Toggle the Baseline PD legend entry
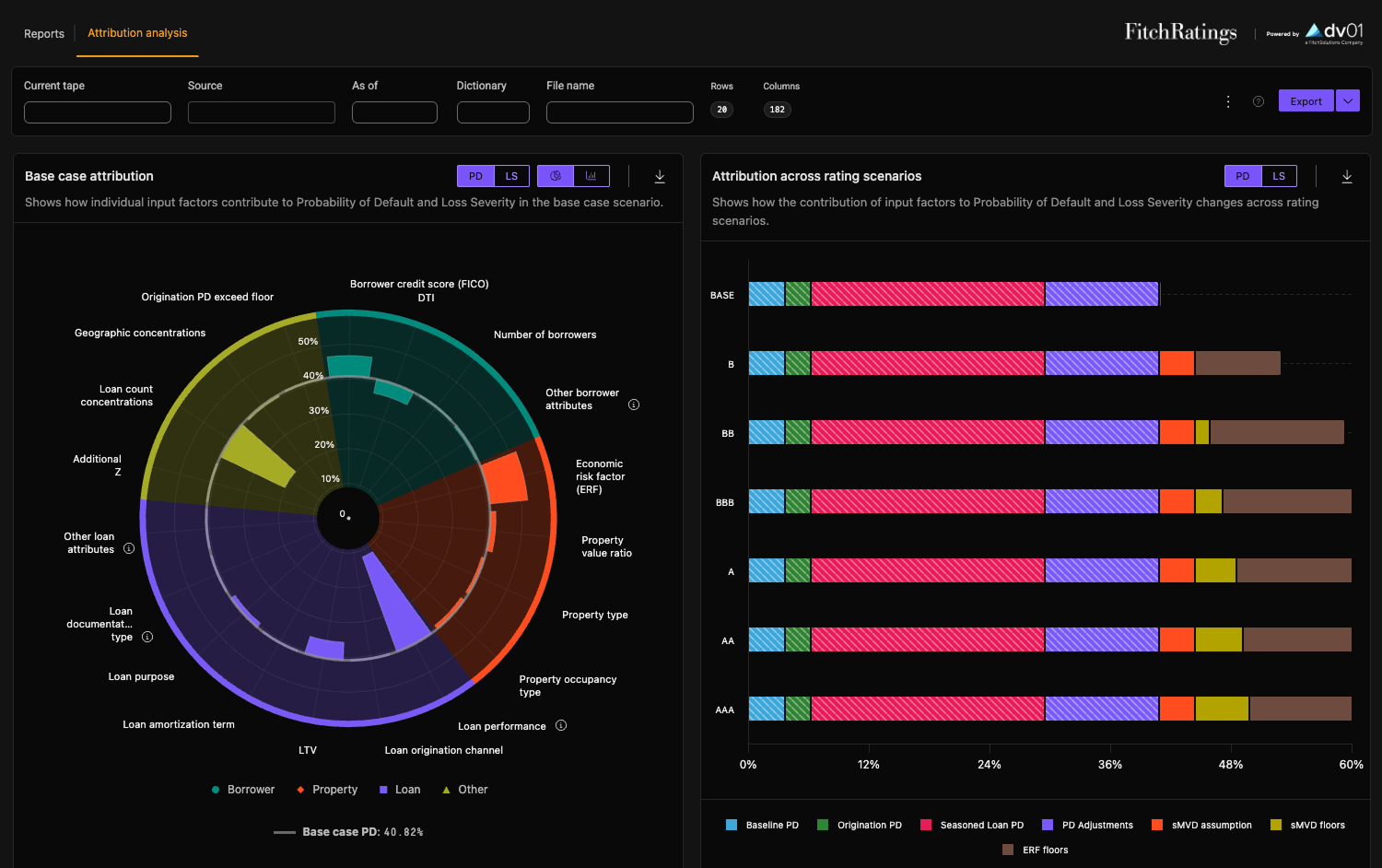1382x868 pixels. (763, 825)
